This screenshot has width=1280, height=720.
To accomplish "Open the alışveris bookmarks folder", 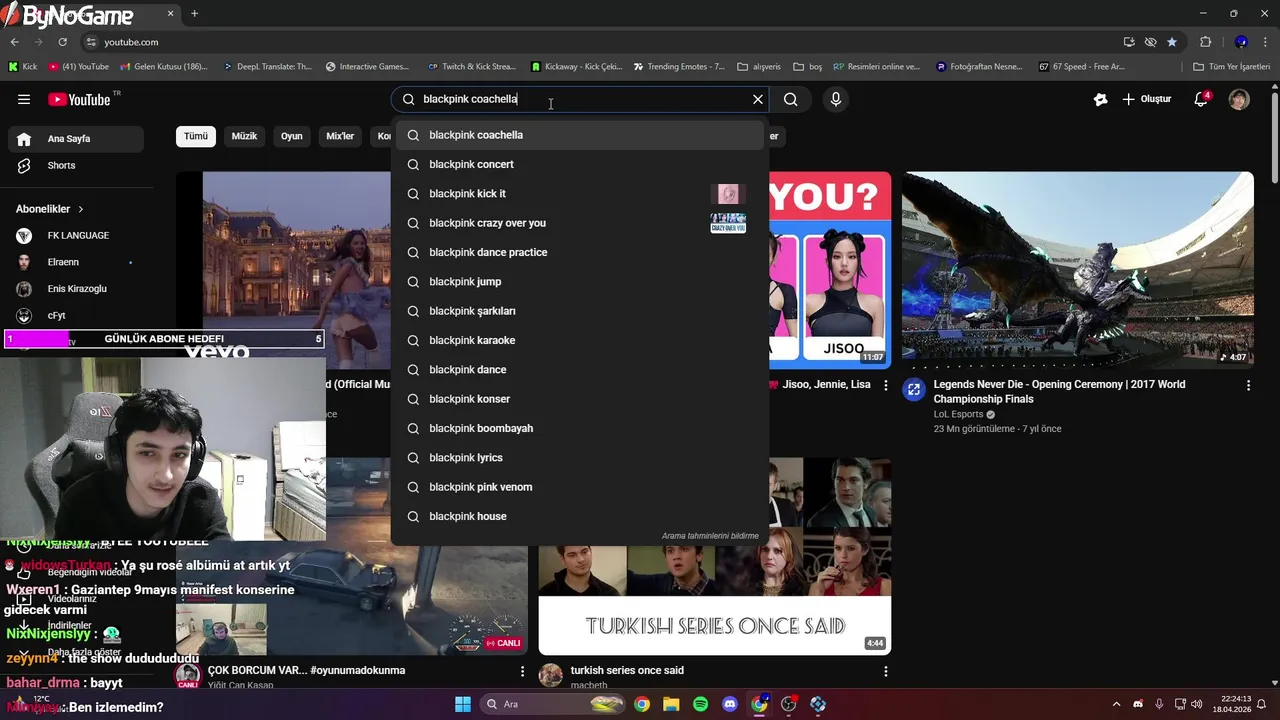I will click(759, 67).
